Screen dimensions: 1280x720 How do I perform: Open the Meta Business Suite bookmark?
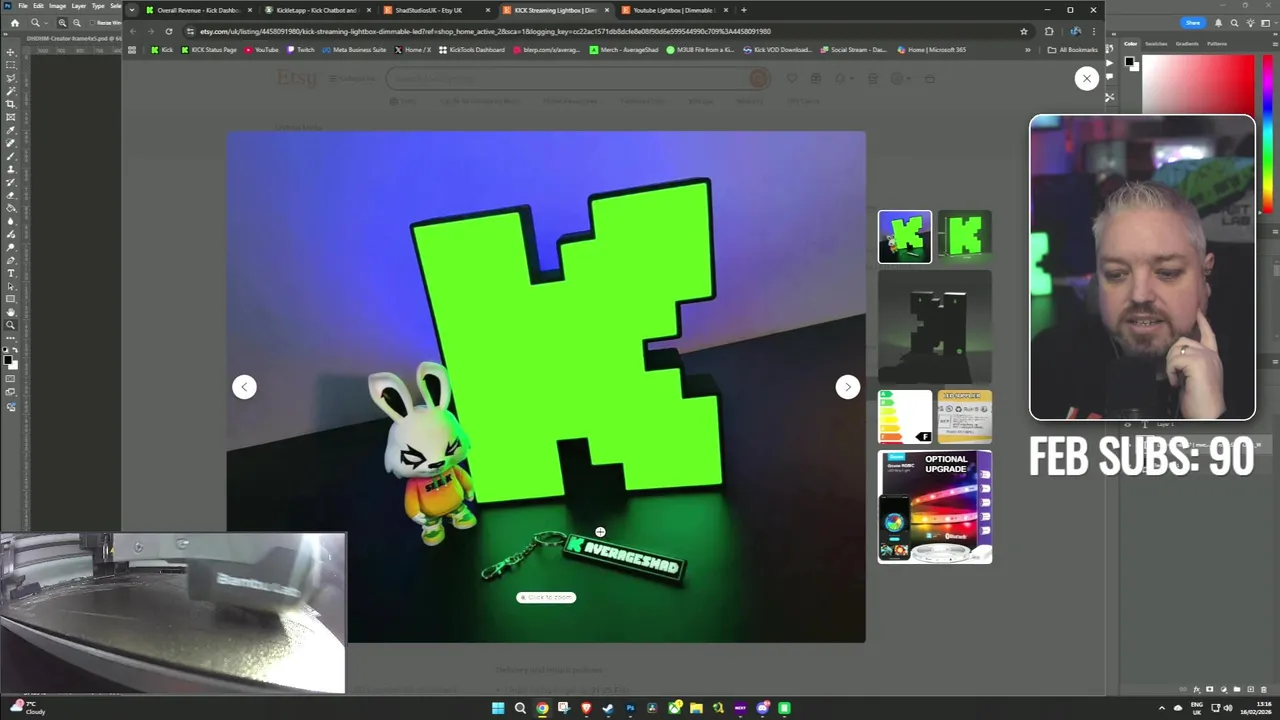(x=355, y=49)
